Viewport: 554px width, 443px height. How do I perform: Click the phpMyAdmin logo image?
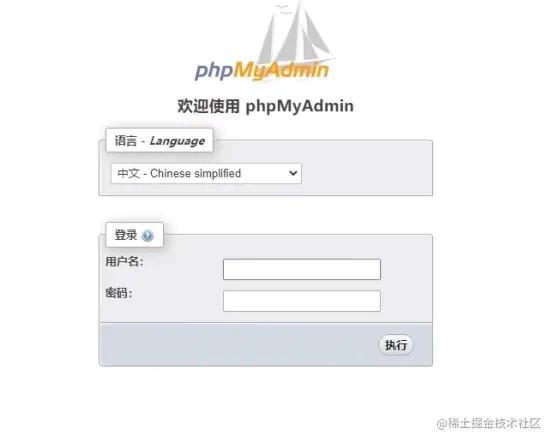point(264,42)
